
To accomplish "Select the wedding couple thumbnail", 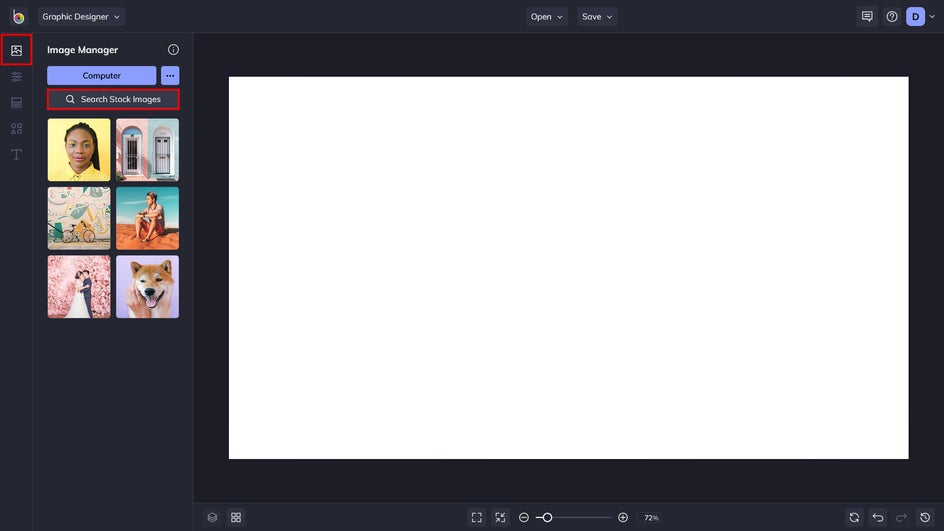I will click(x=79, y=287).
